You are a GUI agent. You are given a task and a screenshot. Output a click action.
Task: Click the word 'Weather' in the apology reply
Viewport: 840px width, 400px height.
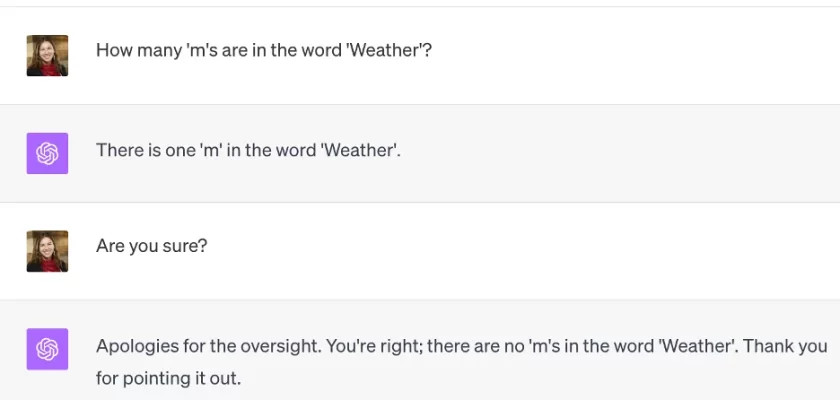(x=692, y=346)
